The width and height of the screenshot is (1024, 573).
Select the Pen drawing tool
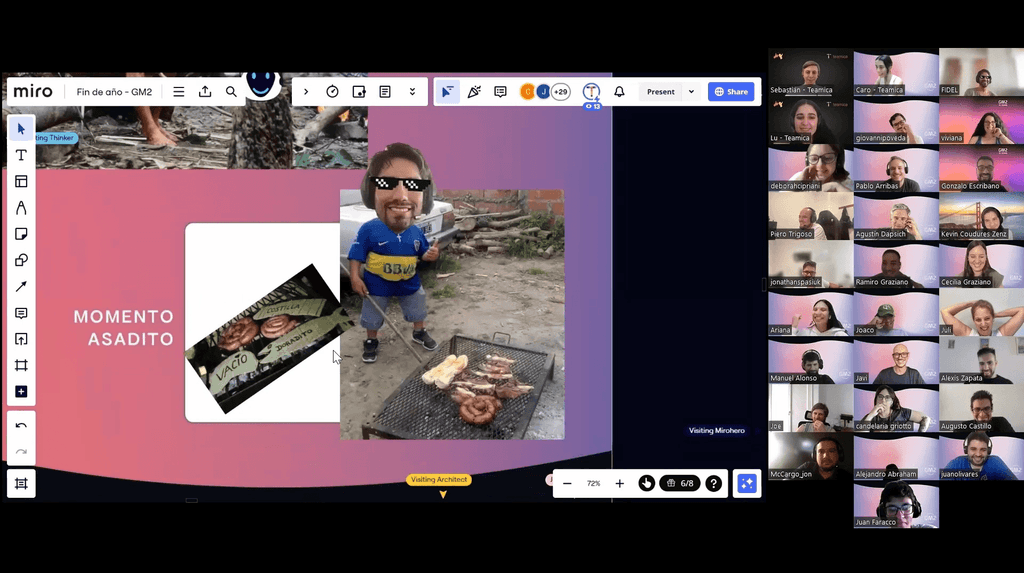[21, 208]
